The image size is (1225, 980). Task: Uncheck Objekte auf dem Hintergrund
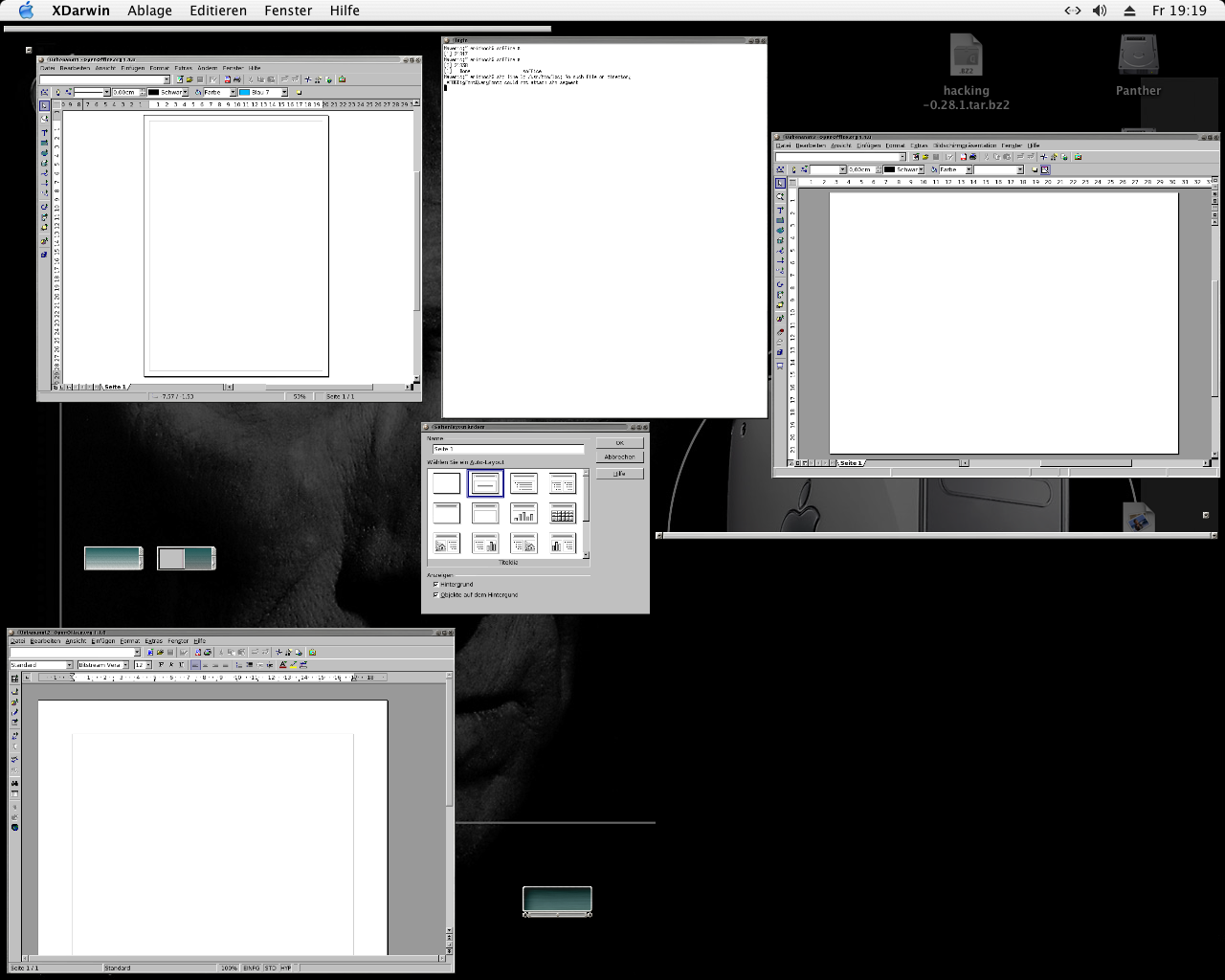(436, 594)
